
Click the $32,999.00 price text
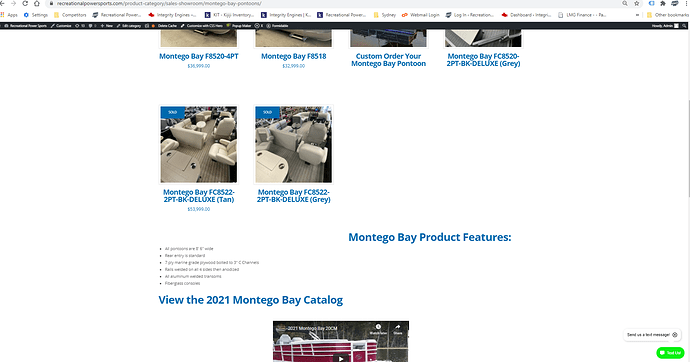(x=294, y=66)
